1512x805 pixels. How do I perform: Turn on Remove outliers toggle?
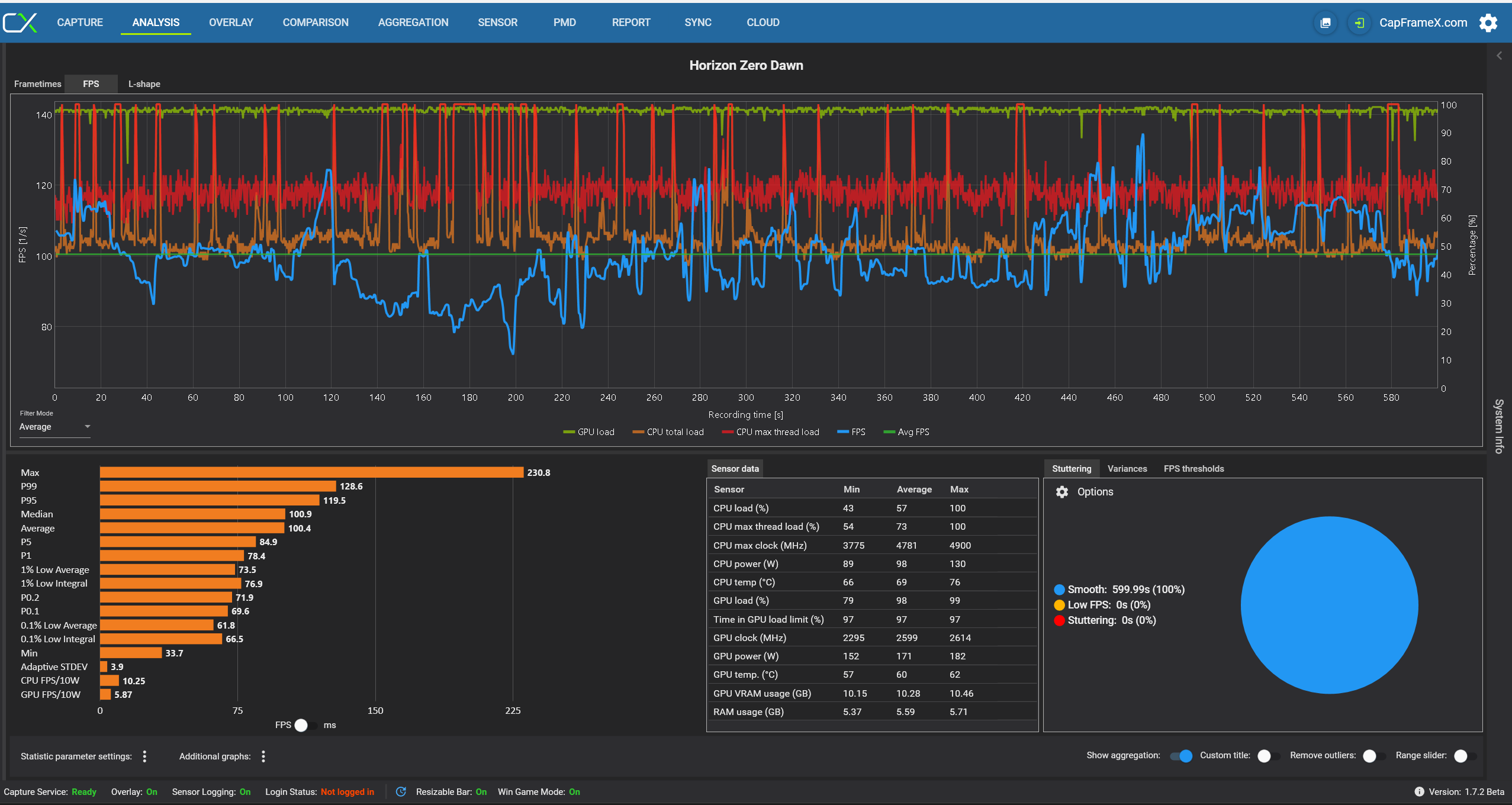(x=1373, y=756)
